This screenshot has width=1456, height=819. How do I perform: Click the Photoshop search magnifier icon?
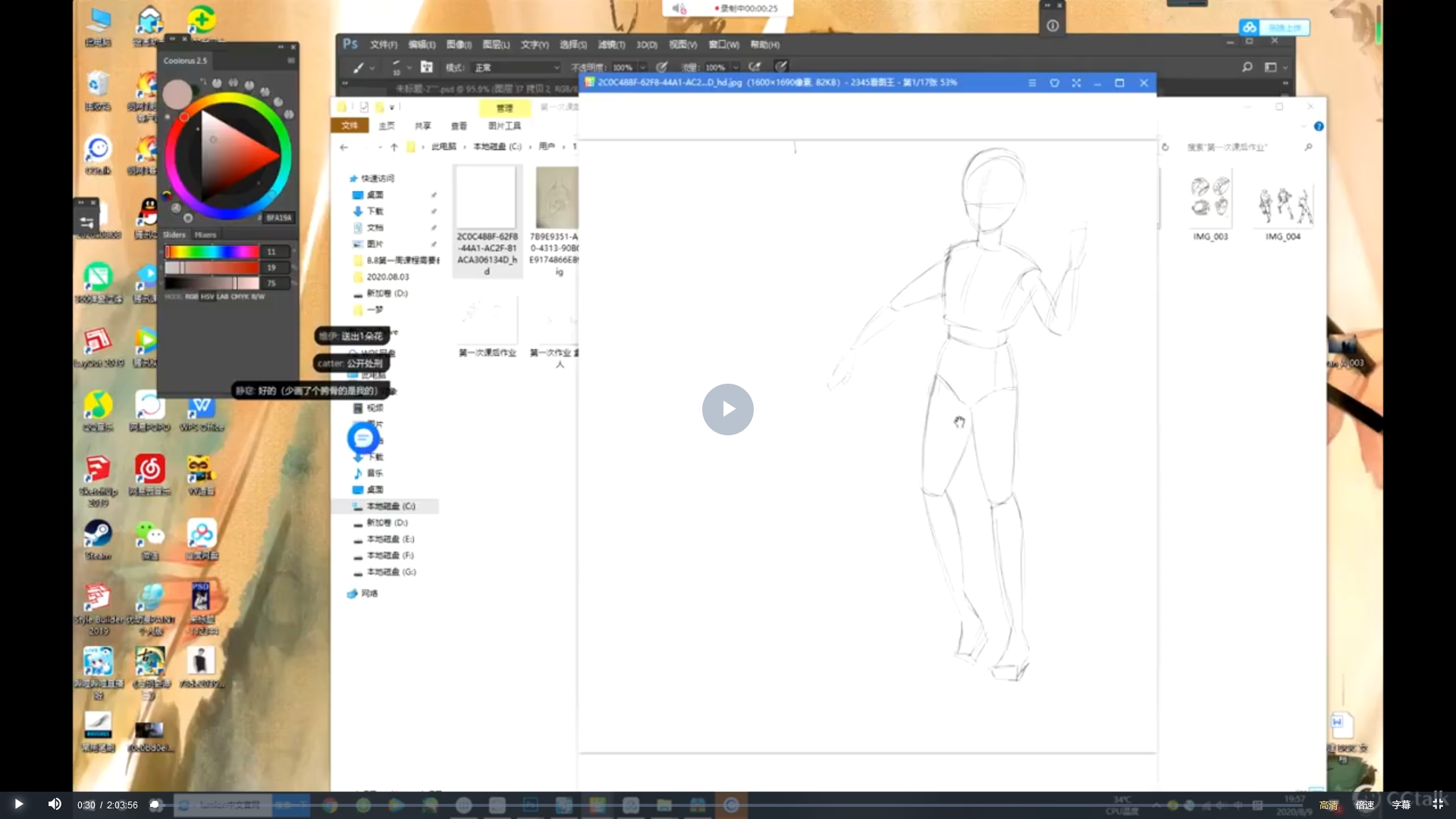click(1247, 67)
